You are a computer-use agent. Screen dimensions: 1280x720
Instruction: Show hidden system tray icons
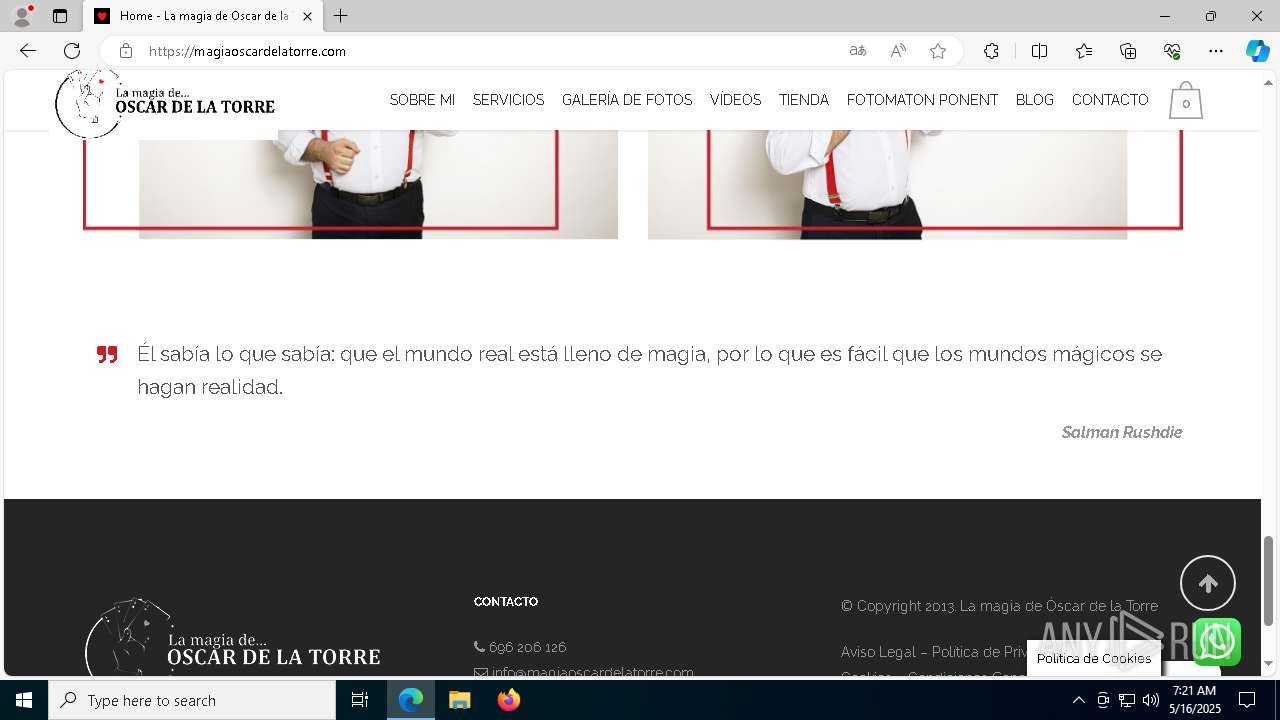1078,700
